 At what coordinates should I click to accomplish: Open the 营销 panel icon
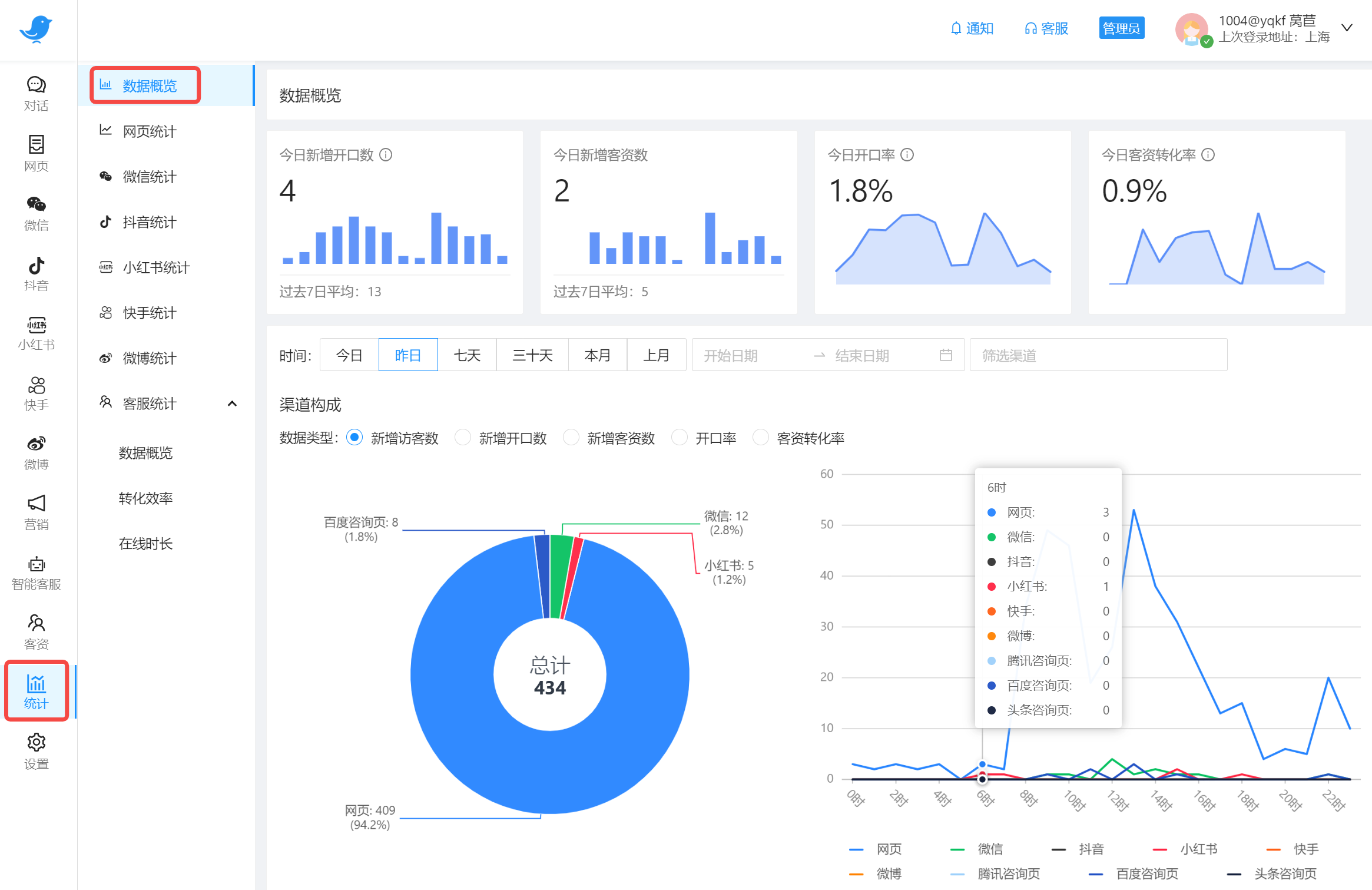pos(36,509)
